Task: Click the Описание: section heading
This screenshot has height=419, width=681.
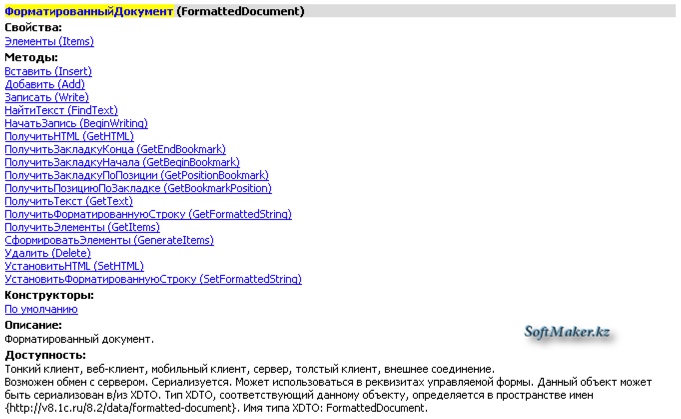Action: click(33, 325)
